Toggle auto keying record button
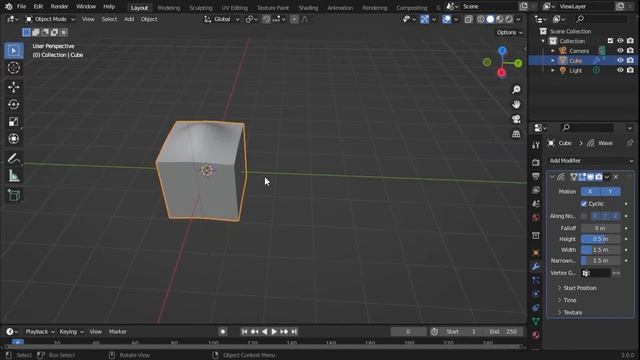This screenshot has width=640, height=360. pos(222,332)
